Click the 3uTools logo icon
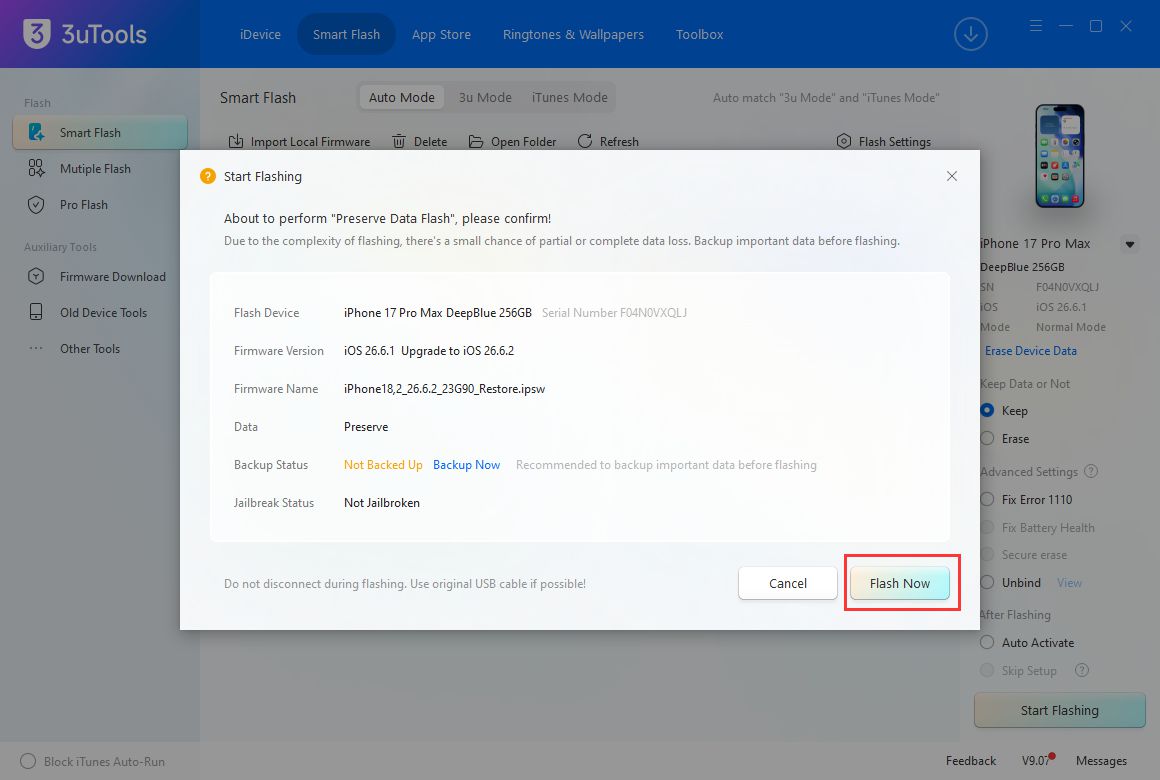Viewport: 1160px width, 780px height. tap(36, 33)
